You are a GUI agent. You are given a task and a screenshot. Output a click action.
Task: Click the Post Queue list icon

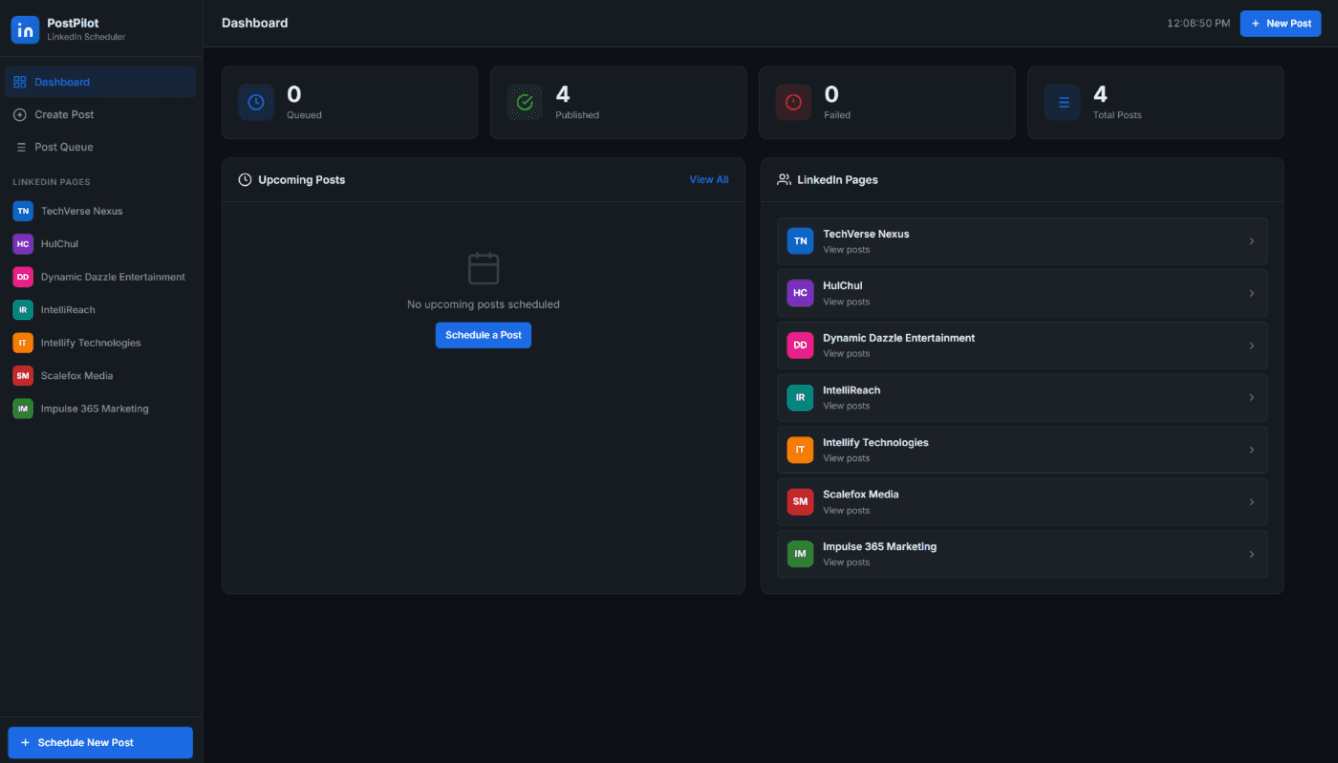pos(21,147)
